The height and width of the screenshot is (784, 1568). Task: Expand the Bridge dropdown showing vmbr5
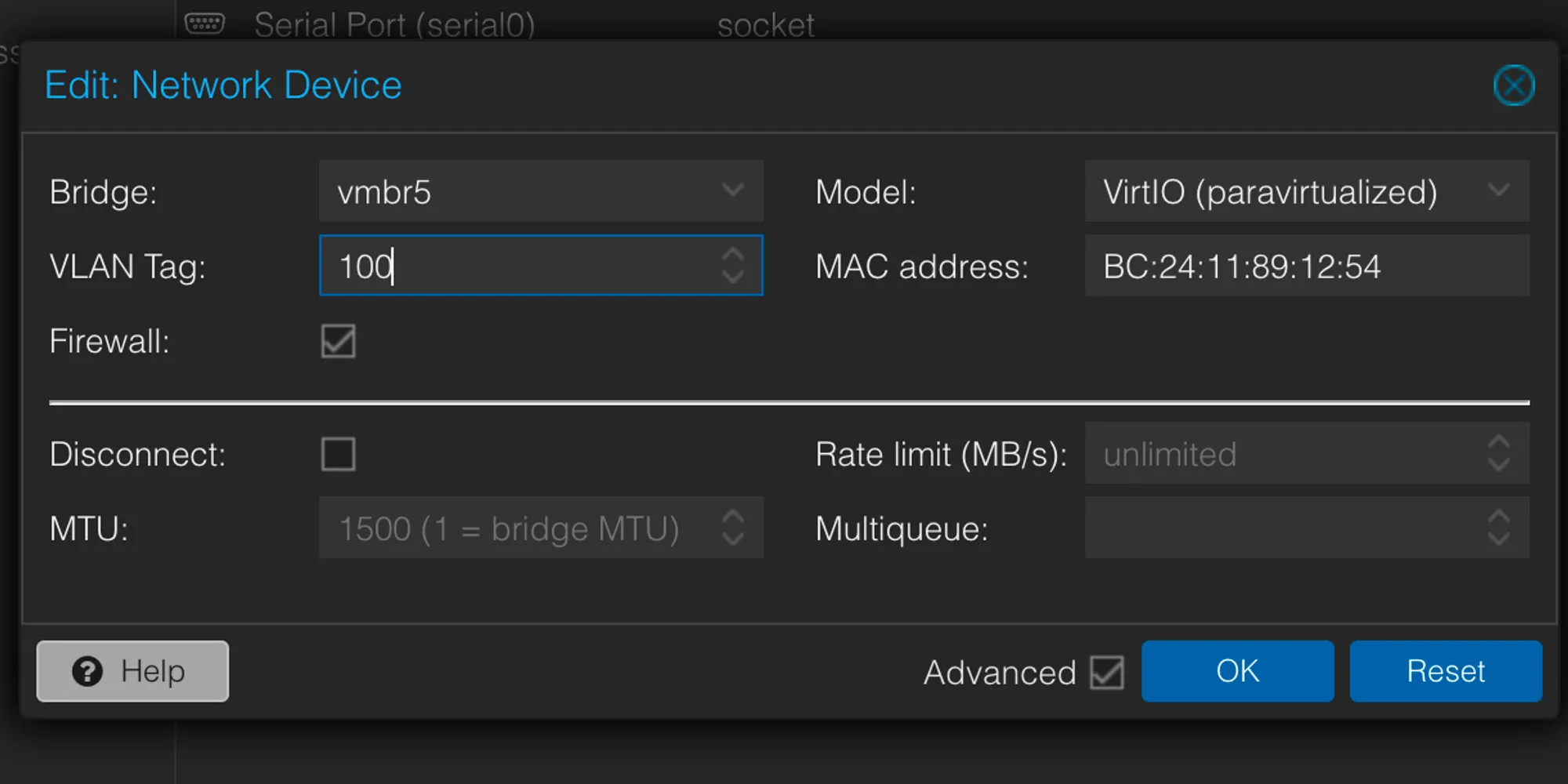tap(732, 191)
